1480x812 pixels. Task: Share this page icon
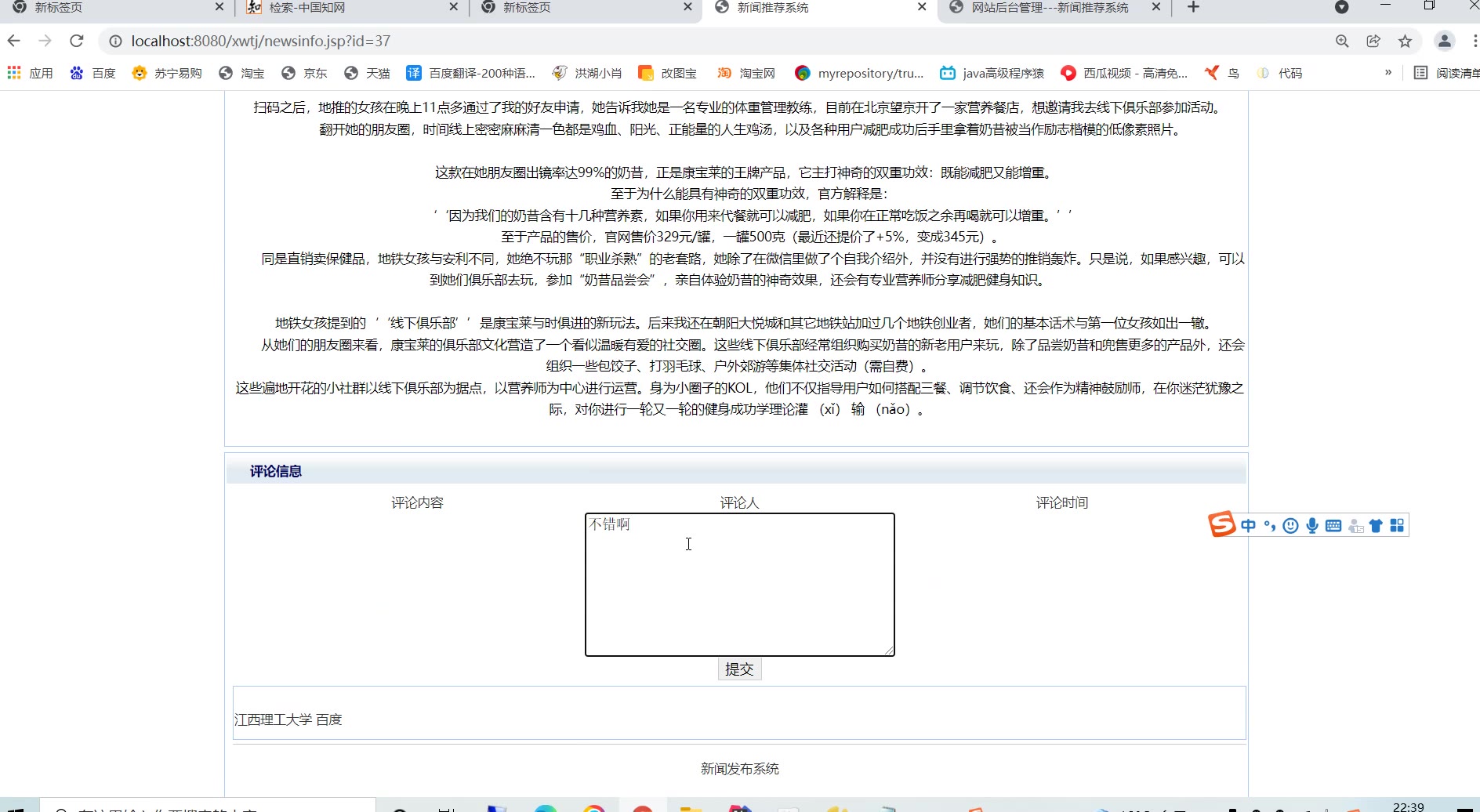(1373, 41)
